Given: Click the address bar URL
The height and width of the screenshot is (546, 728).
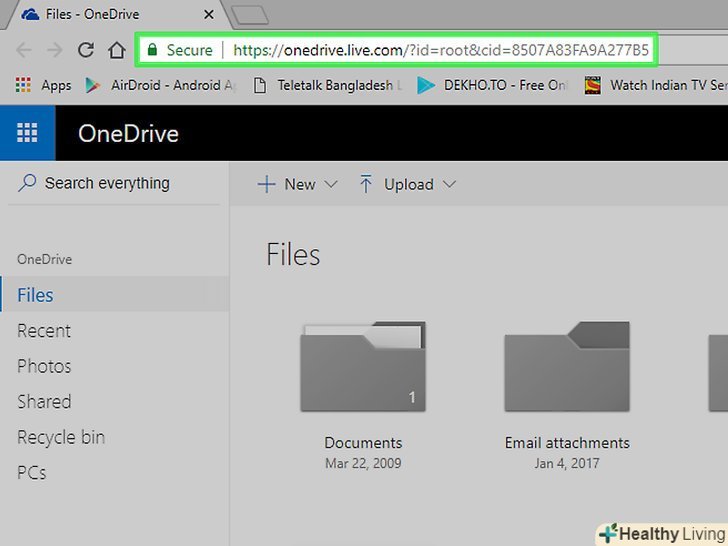Looking at the screenshot, I should coord(441,50).
